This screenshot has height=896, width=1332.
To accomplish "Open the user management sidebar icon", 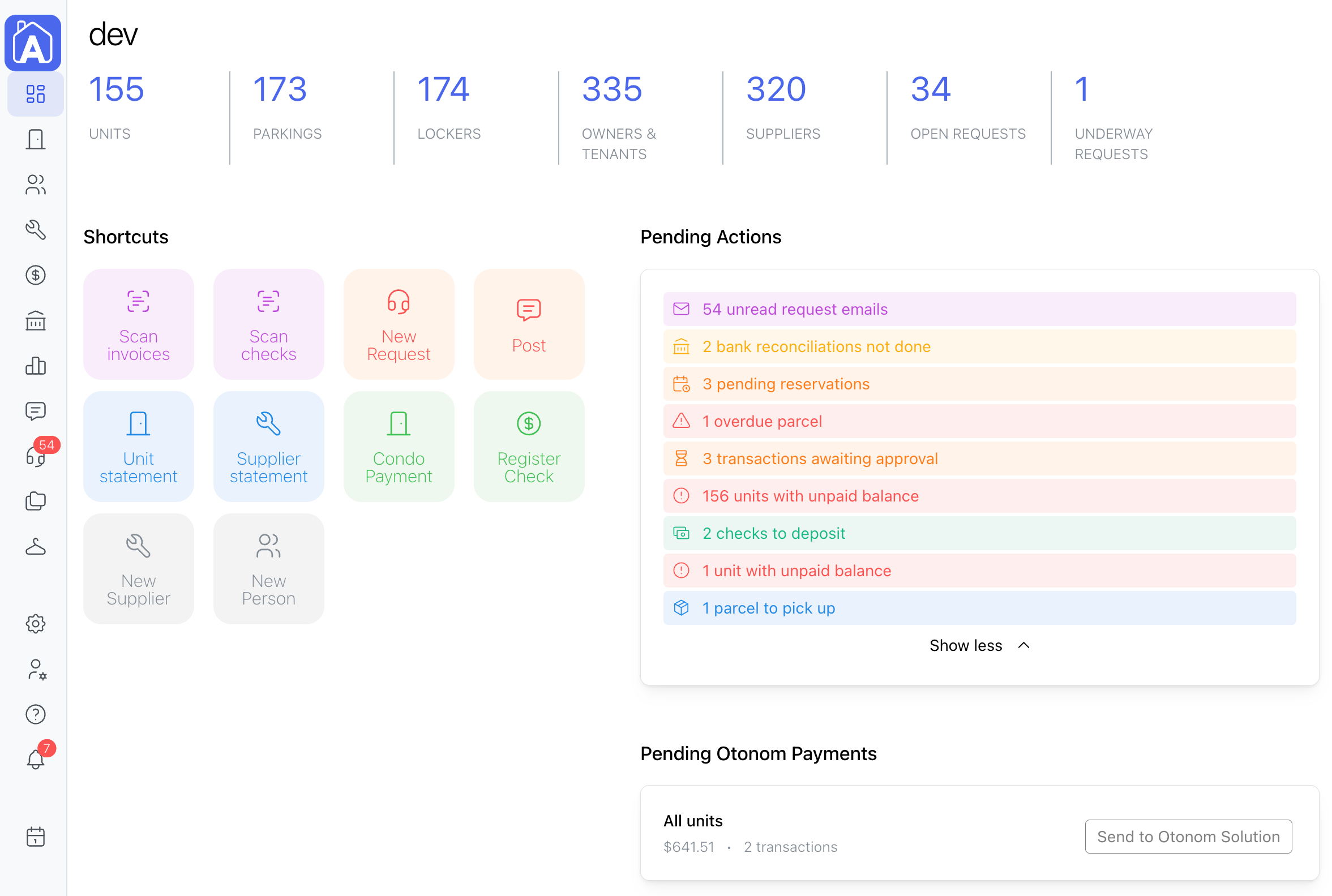I will (36, 670).
